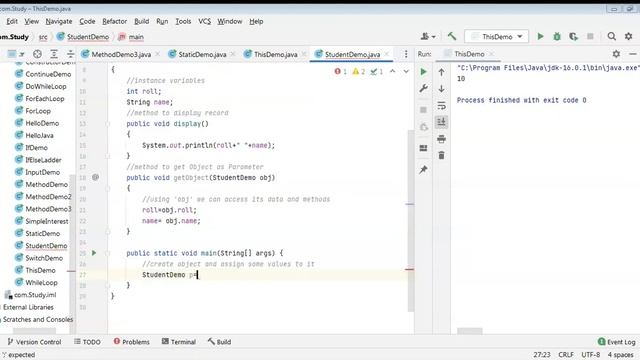Open Search Everywhere magnifier icon

click(x=611, y=37)
